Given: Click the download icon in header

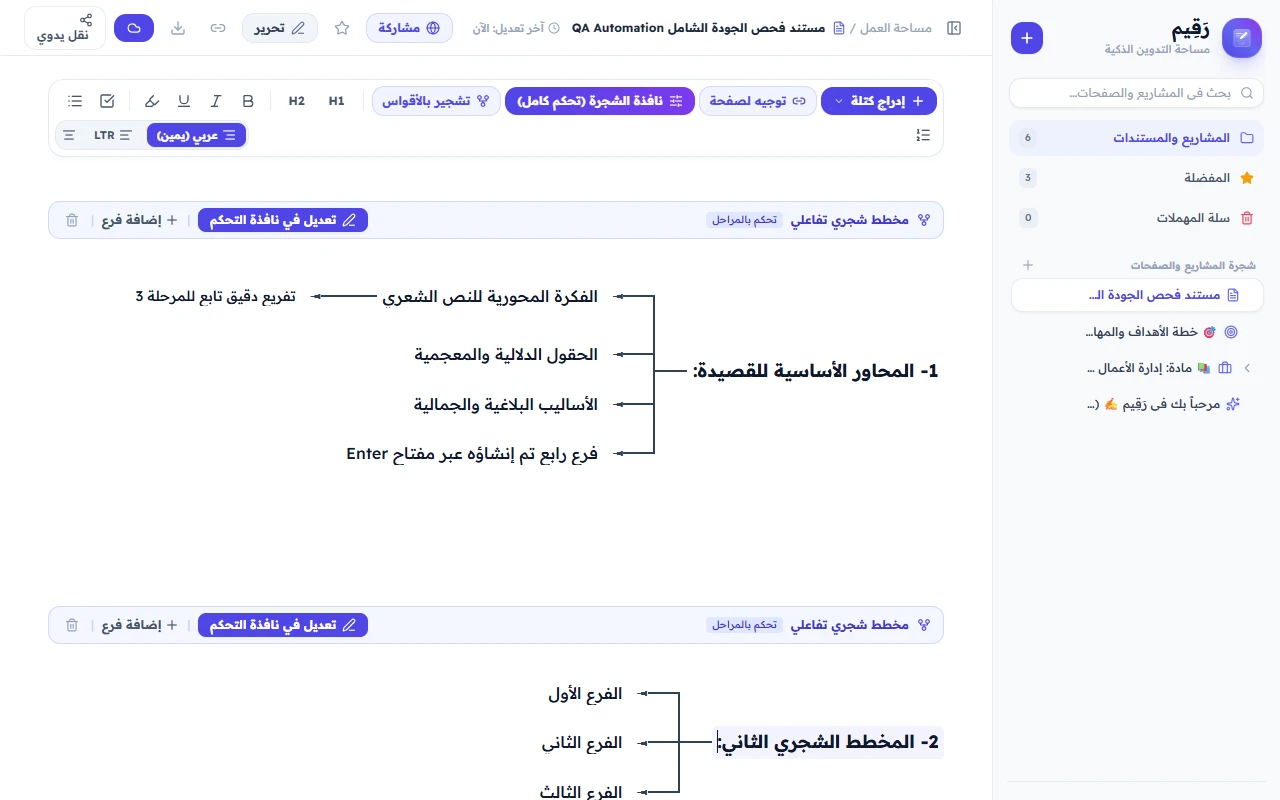Looking at the screenshot, I should (x=178, y=28).
